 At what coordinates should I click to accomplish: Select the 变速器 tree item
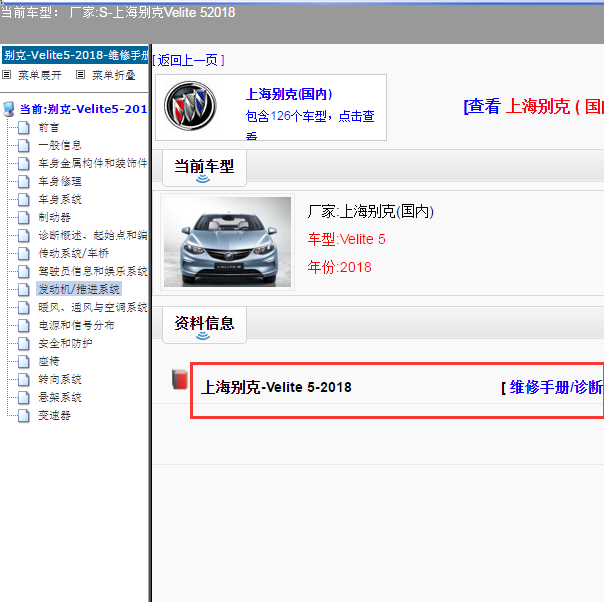[54, 415]
